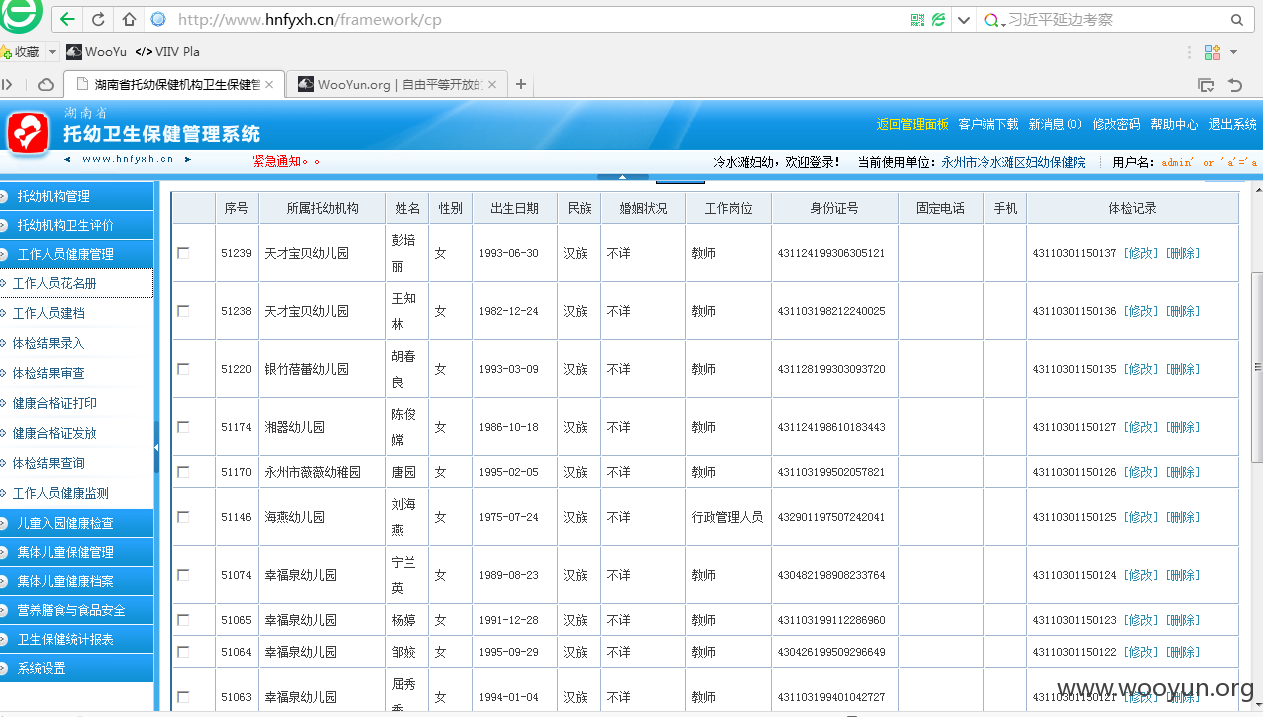Click the search magnifier at far right
The image size is (1263, 717).
pyautogui.click(x=1237, y=19)
